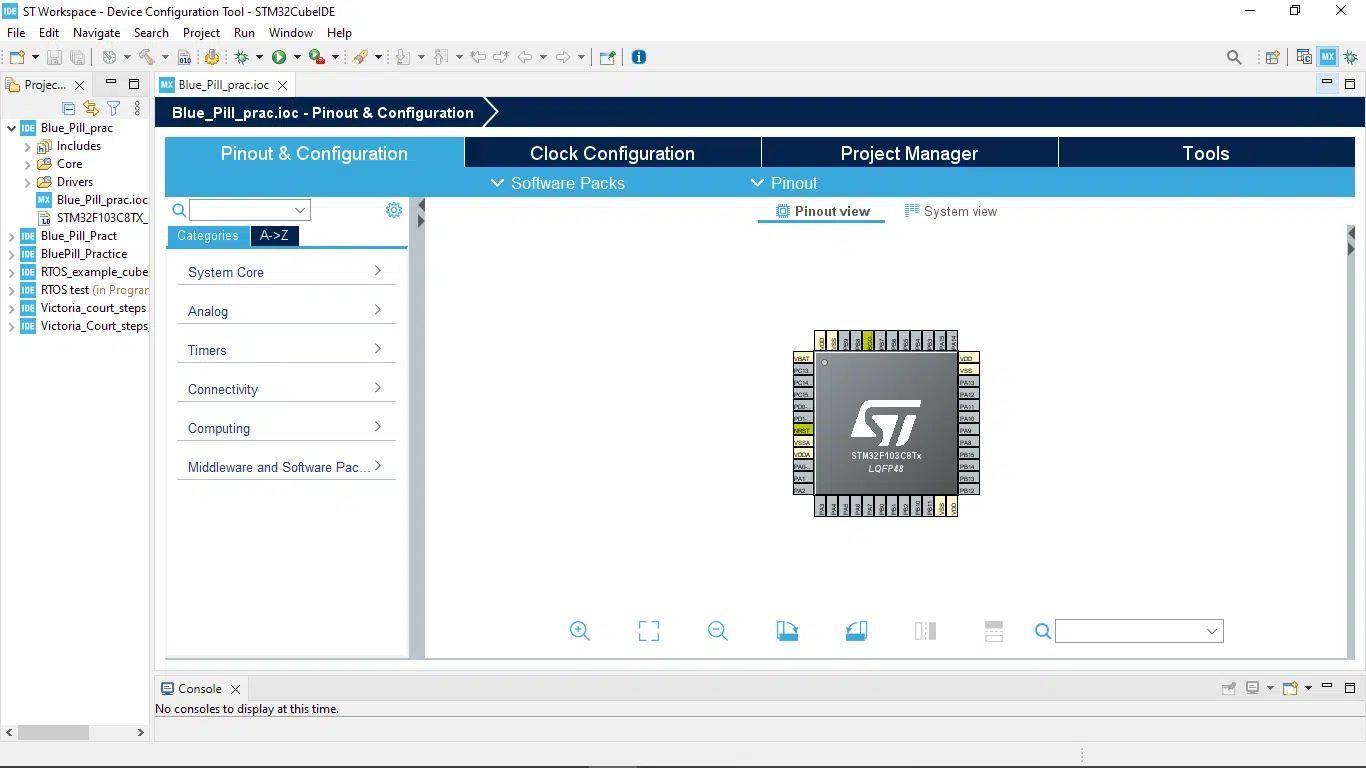The image size is (1366, 768).
Task: Zoom out of the pinout chip view
Action: [718, 631]
